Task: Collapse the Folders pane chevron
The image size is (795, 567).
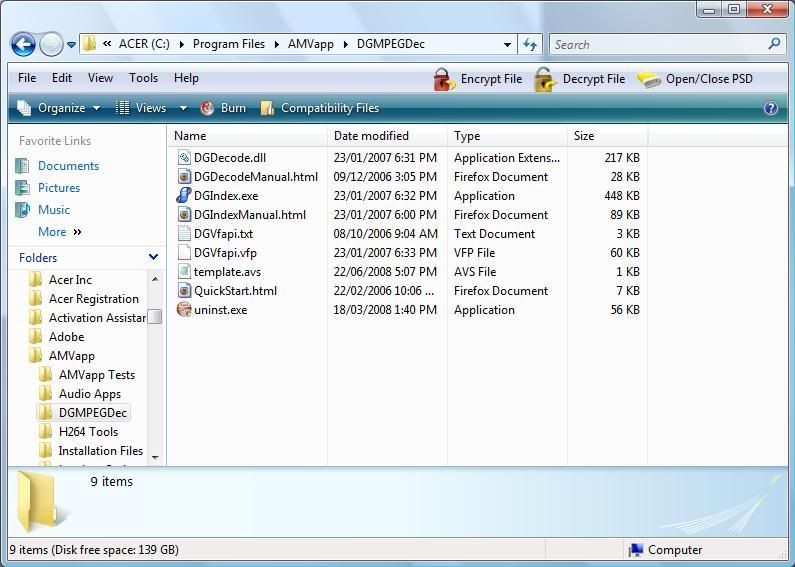Action: click(x=154, y=257)
